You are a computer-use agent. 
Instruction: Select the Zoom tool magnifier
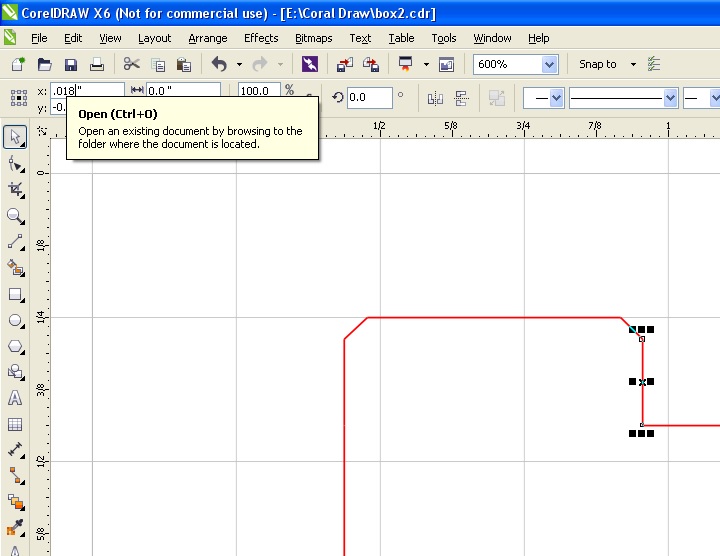tap(16, 216)
